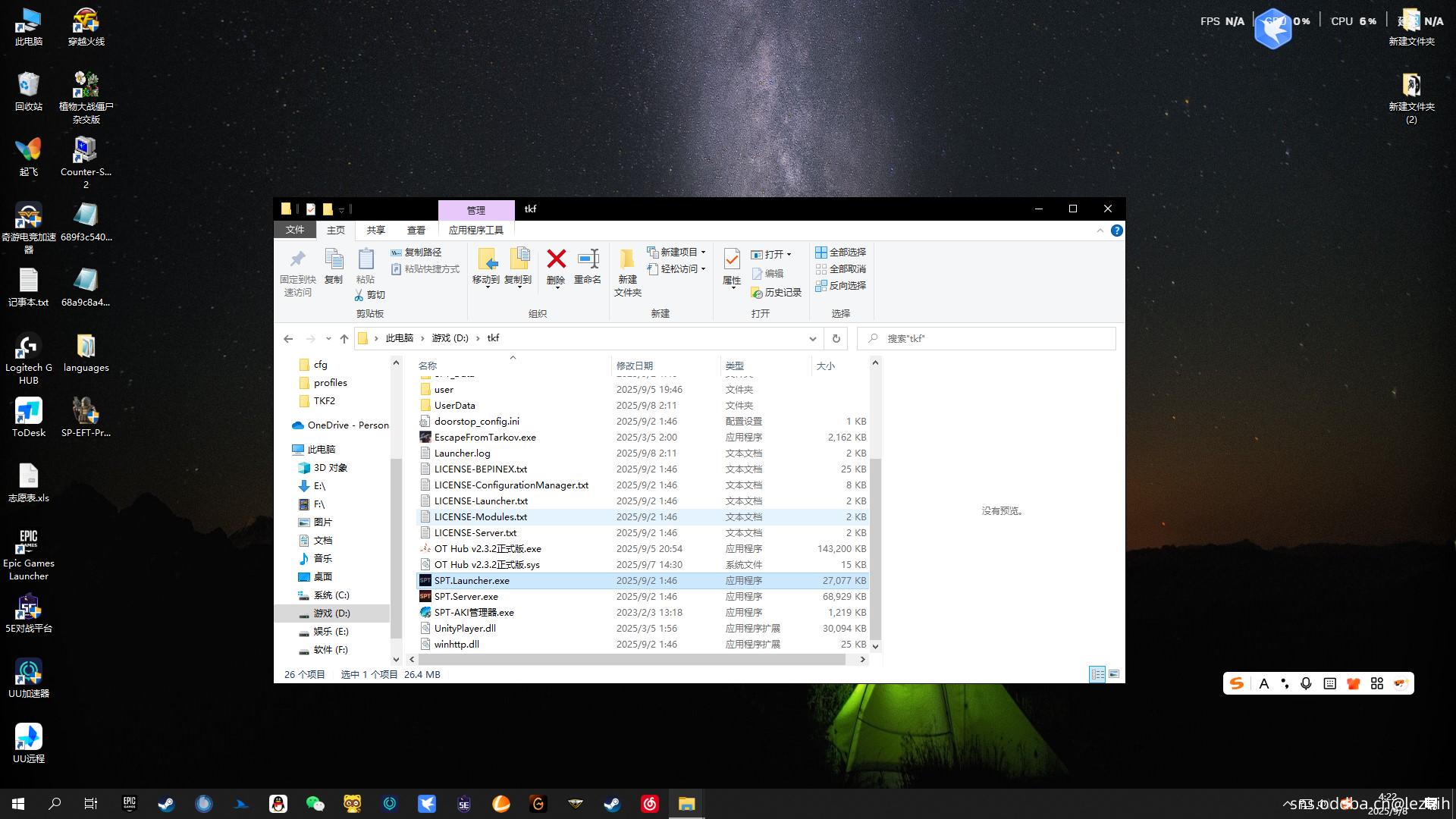Click Invert selection (反向选择)
Image resolution: width=1456 pixels, height=819 pixels.
[x=840, y=286]
